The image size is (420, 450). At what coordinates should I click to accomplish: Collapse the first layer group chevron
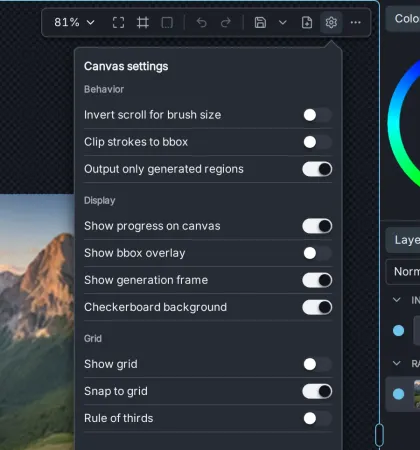[x=396, y=300]
